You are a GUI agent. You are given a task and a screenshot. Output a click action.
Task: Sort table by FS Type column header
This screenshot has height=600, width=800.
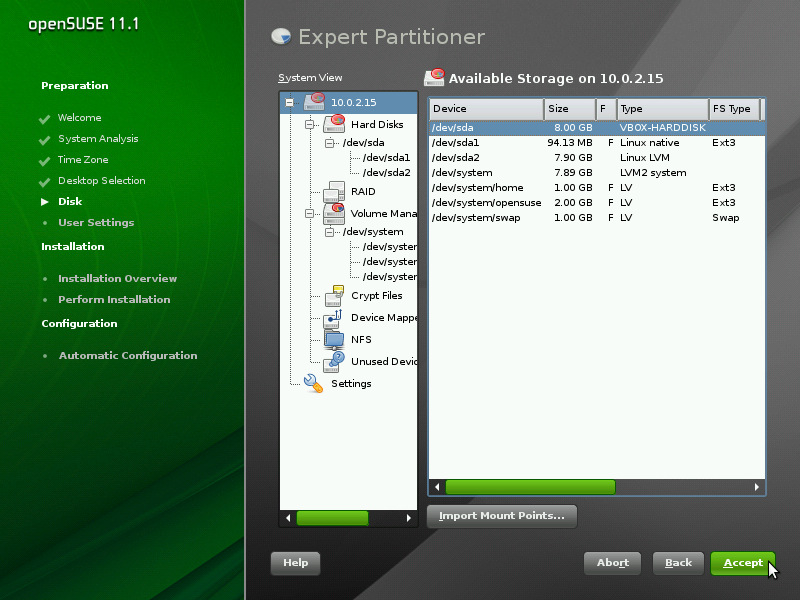[735, 109]
